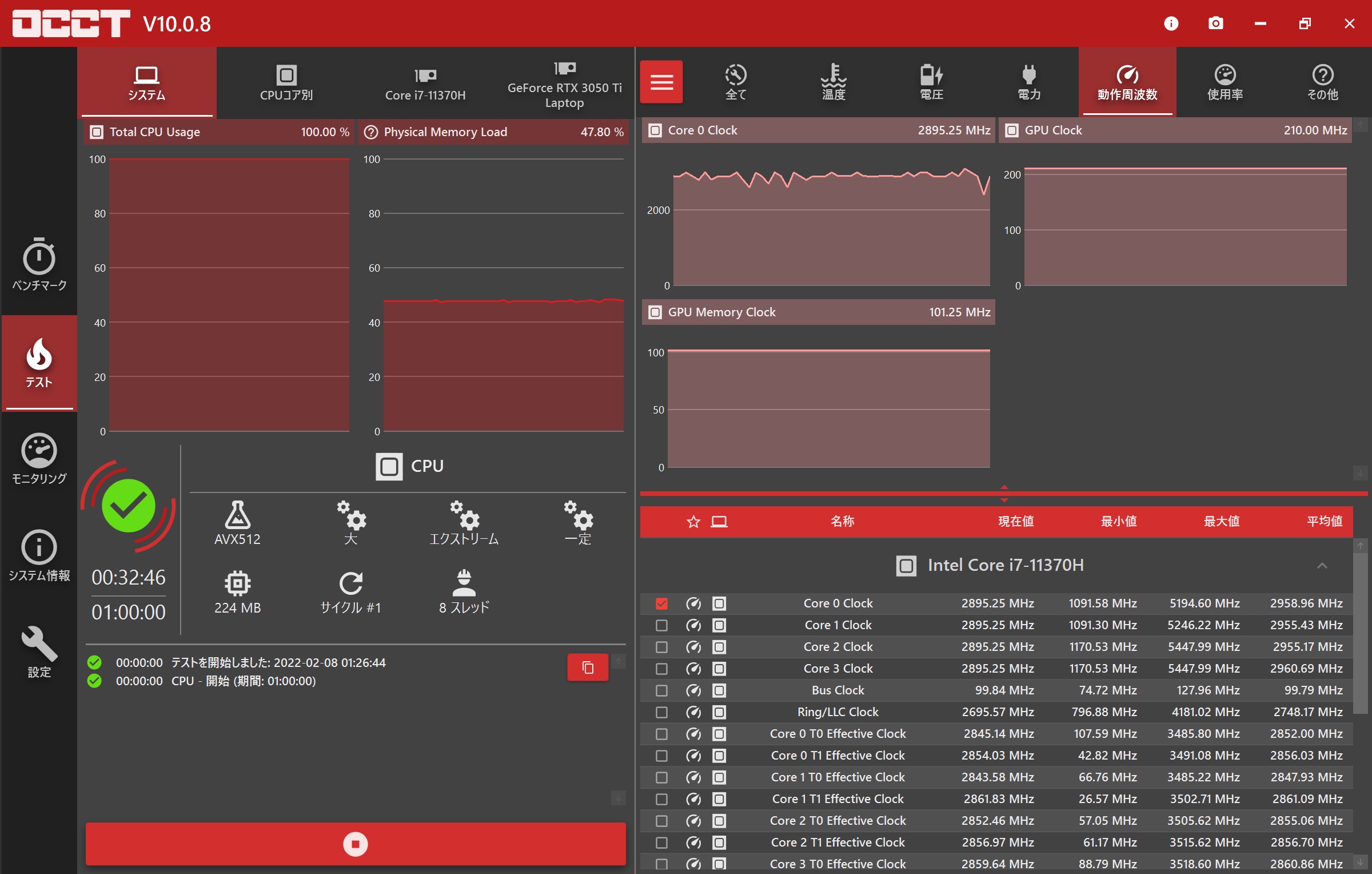Click up arrow of the log scroll
This screenshot has width=1372, height=874.
[x=618, y=661]
